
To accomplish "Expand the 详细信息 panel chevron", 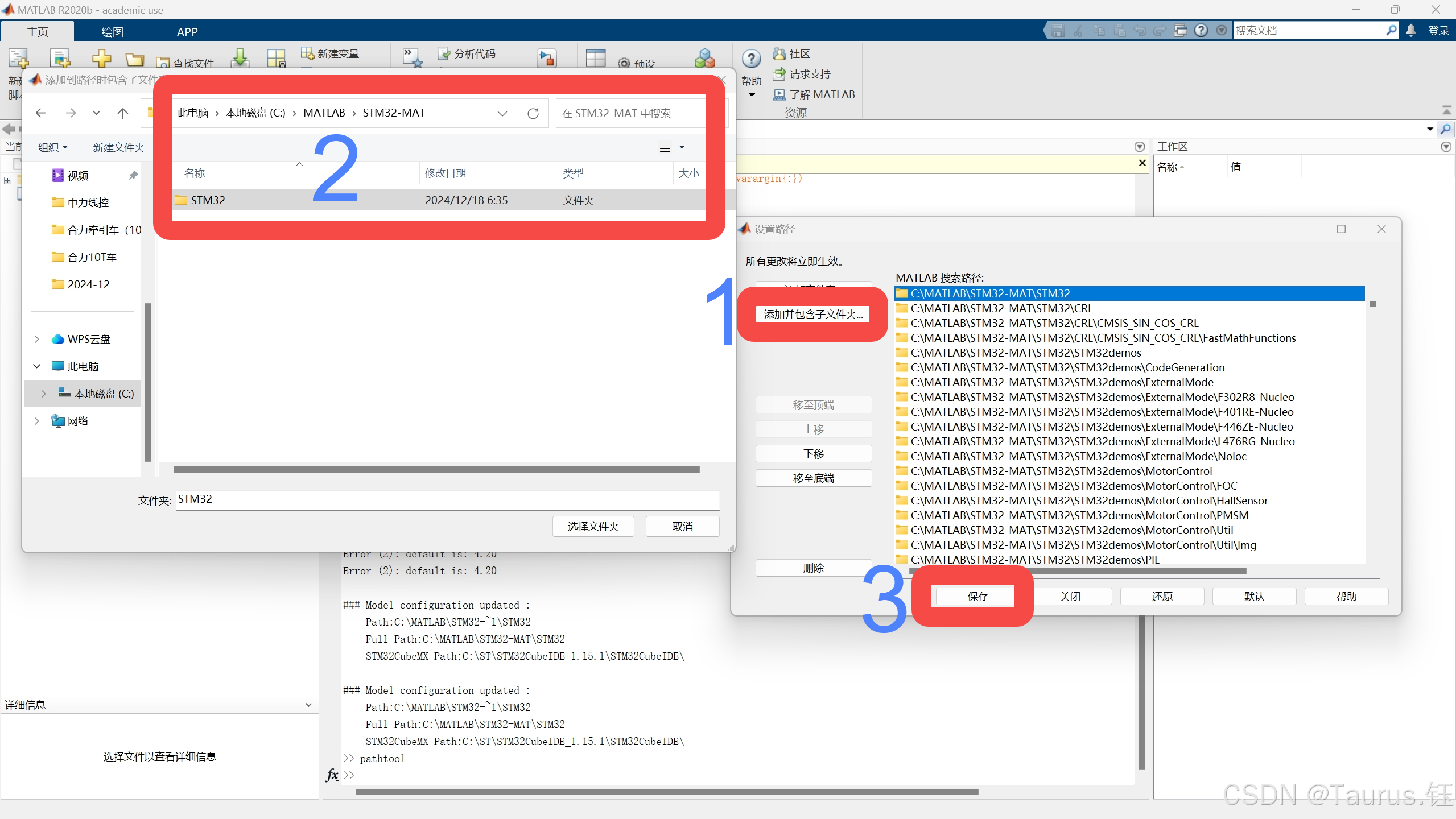I will pyautogui.click(x=308, y=705).
